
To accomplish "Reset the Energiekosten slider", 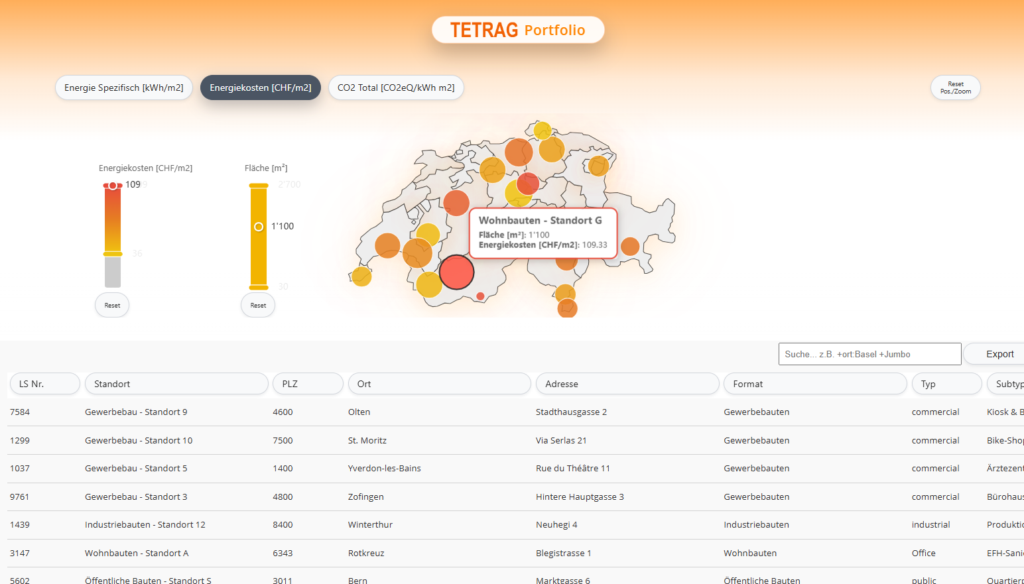I will click(x=113, y=305).
